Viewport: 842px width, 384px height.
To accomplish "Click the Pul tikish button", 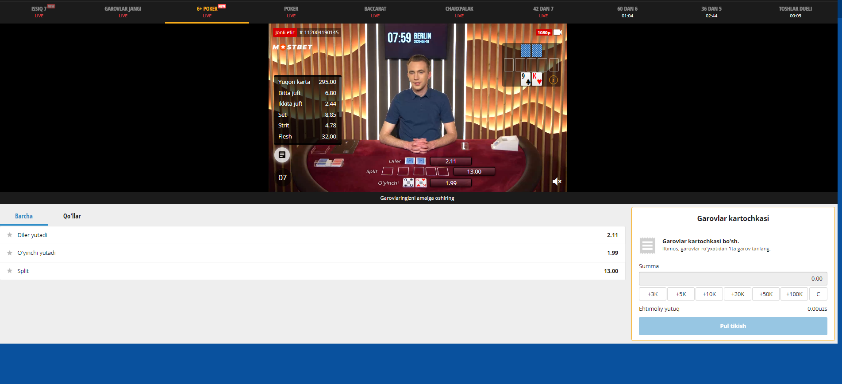I will [x=732, y=326].
